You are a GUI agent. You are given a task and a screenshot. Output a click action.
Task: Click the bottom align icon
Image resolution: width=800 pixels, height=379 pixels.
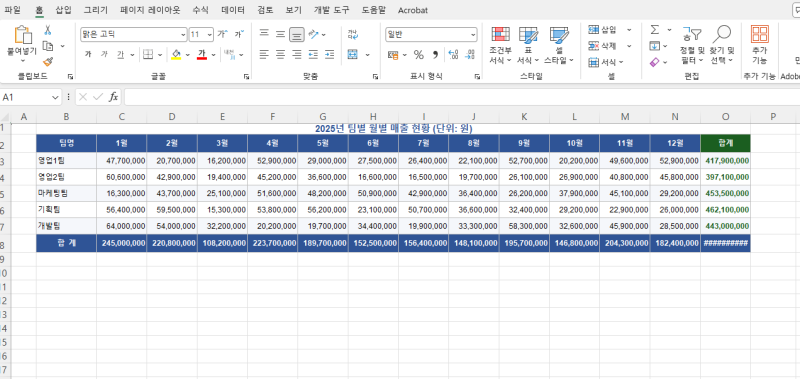[x=296, y=34]
